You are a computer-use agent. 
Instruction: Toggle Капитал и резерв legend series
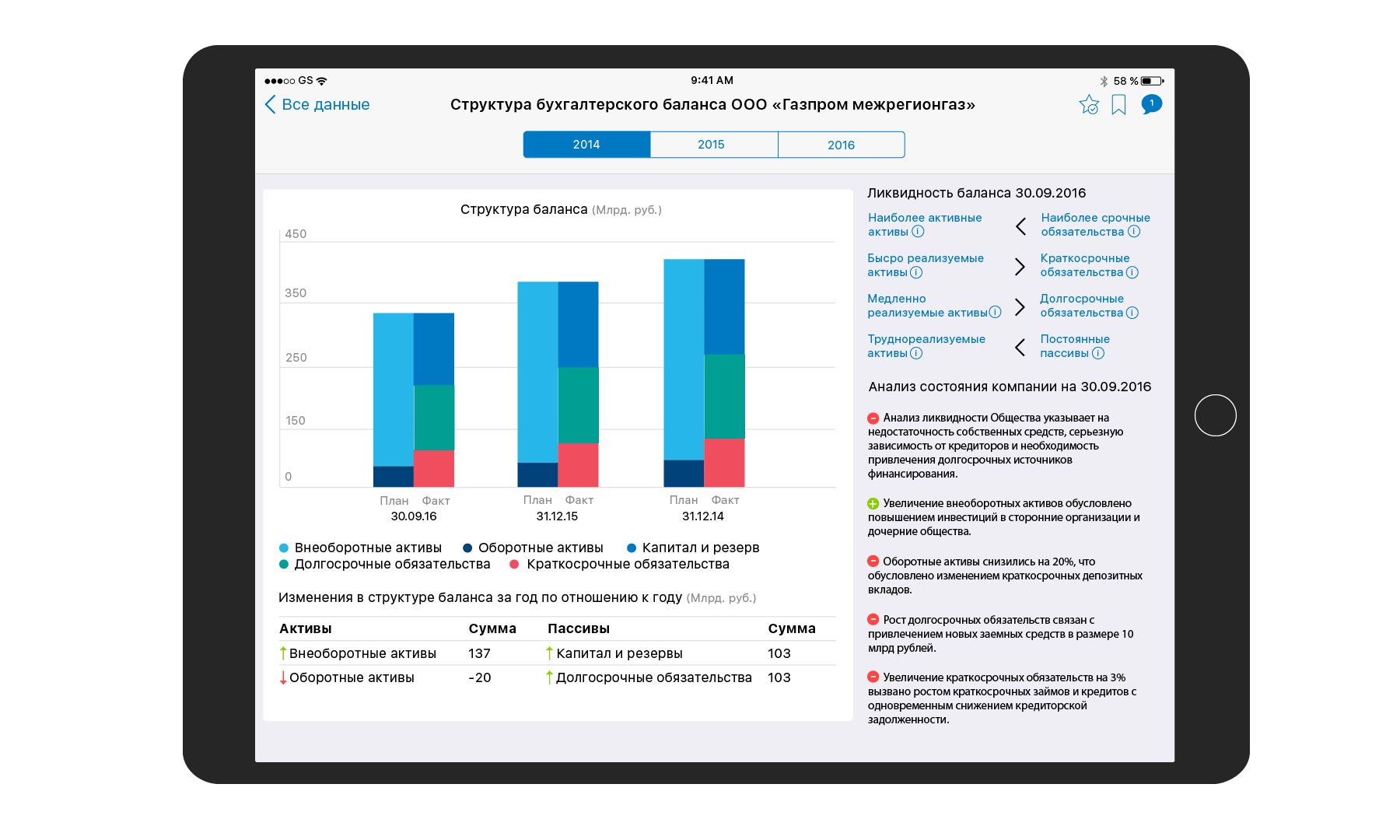pyautogui.click(x=693, y=548)
